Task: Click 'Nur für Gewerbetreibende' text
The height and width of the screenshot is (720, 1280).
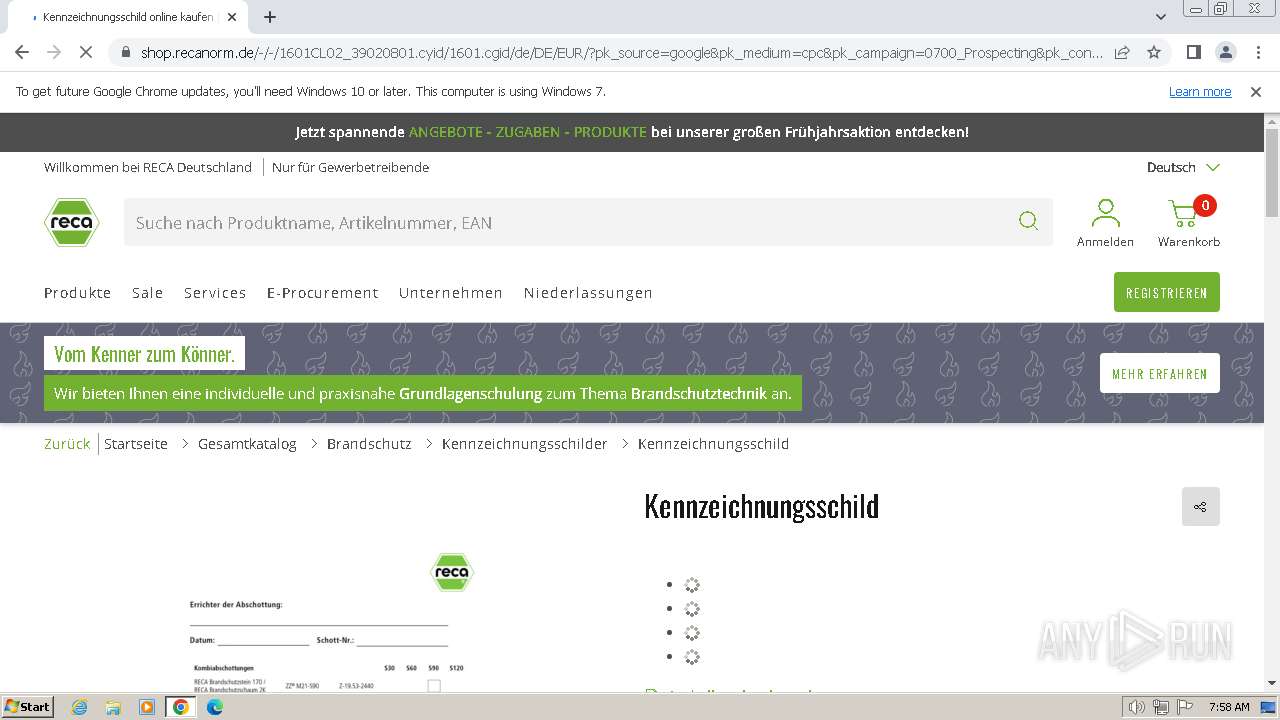Action: [x=350, y=167]
